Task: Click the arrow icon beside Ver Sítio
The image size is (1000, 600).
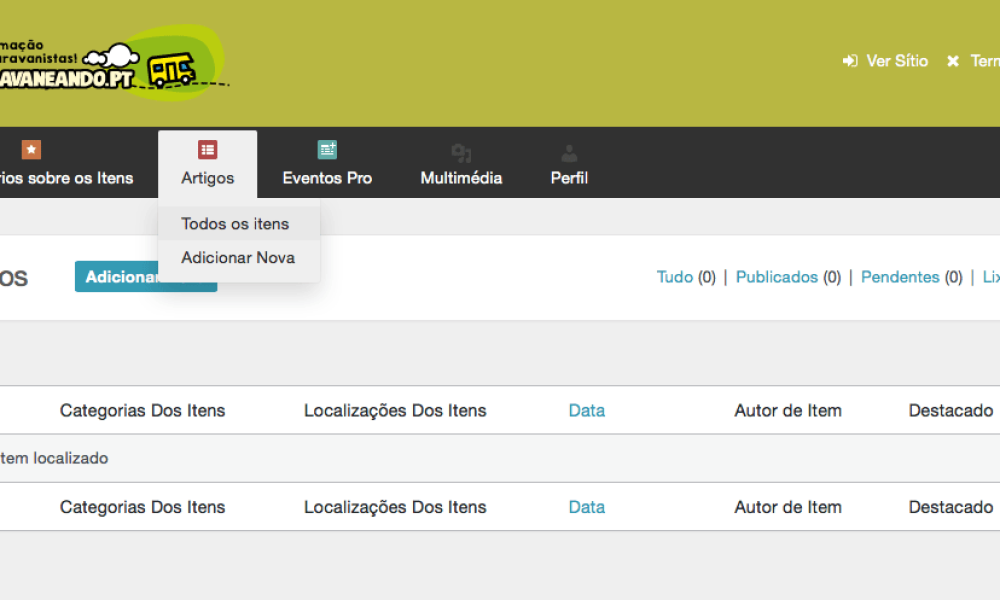Action: click(x=850, y=61)
